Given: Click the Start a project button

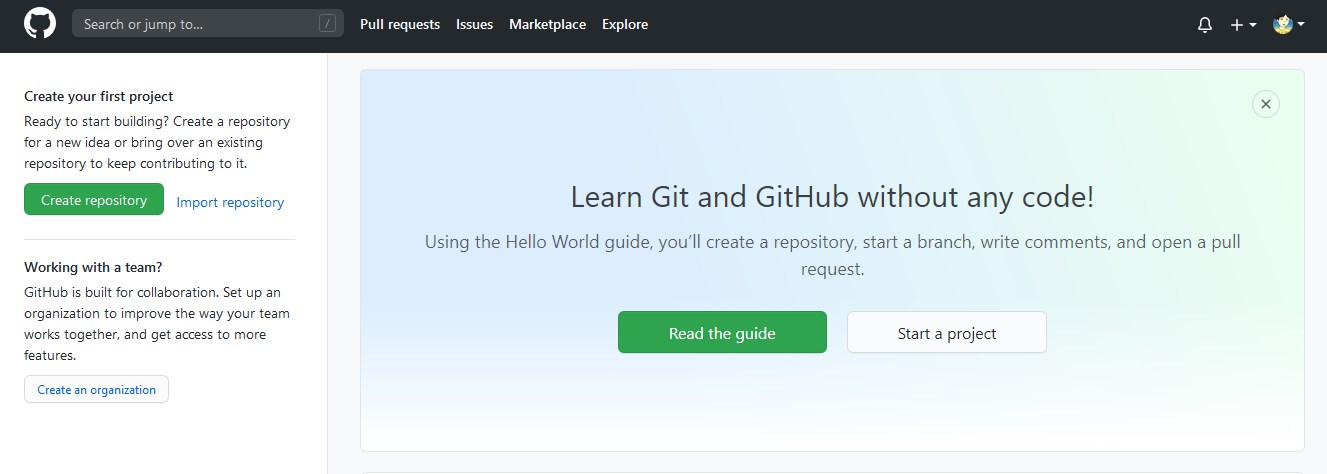Looking at the screenshot, I should pos(946,333).
